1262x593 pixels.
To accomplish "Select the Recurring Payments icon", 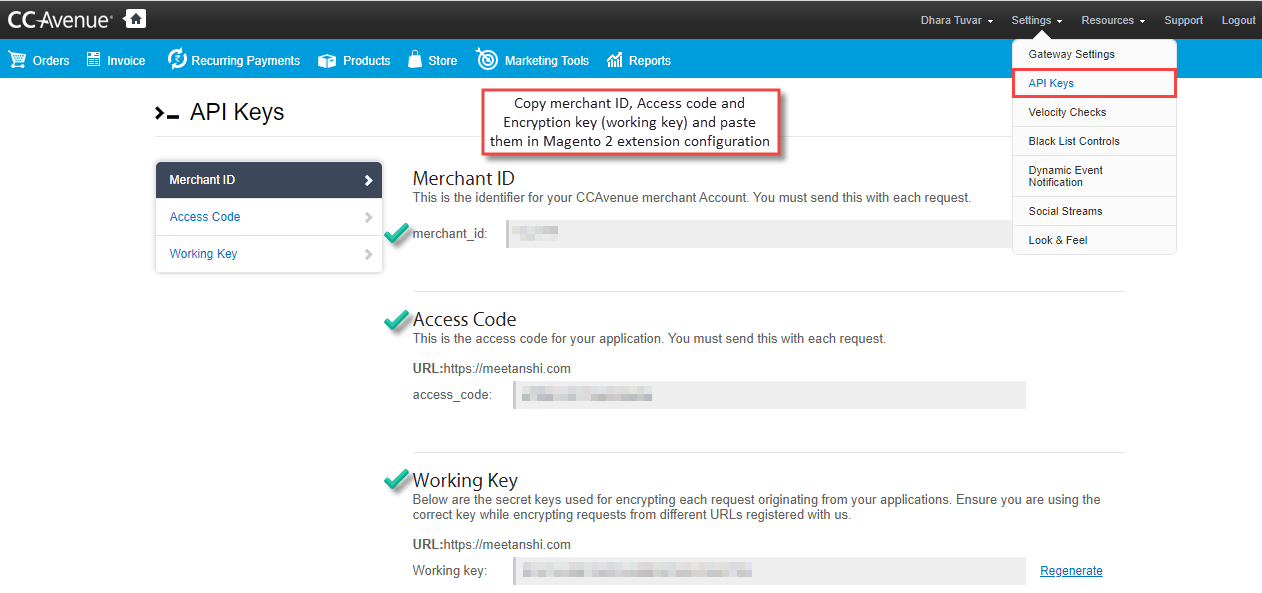I will [176, 59].
